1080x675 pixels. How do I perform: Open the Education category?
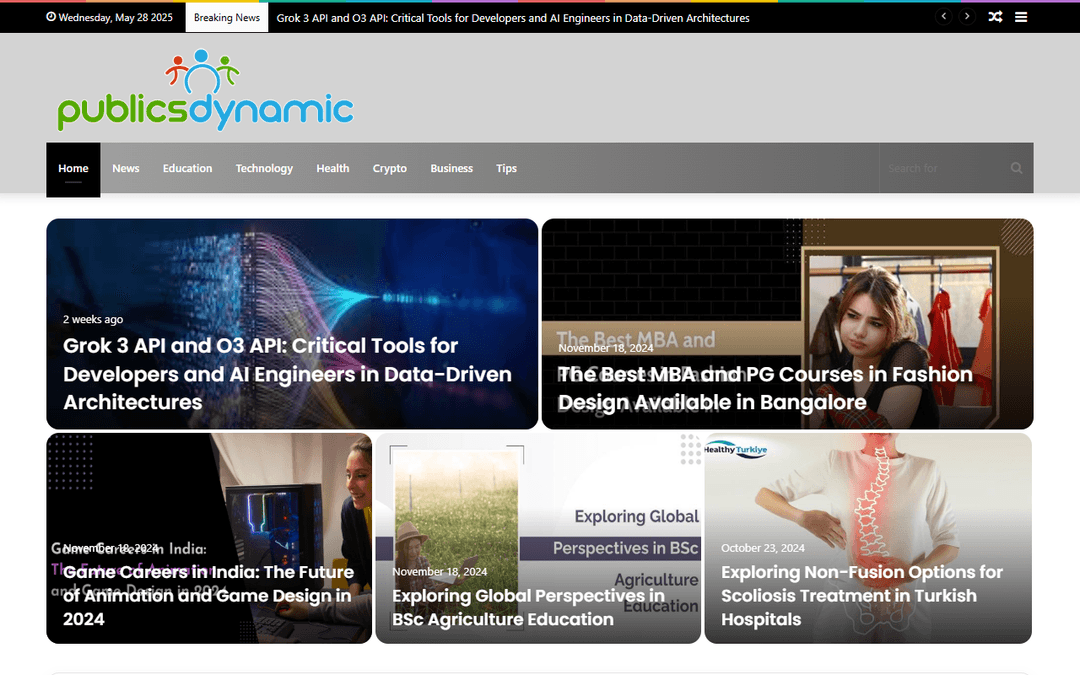pos(187,168)
